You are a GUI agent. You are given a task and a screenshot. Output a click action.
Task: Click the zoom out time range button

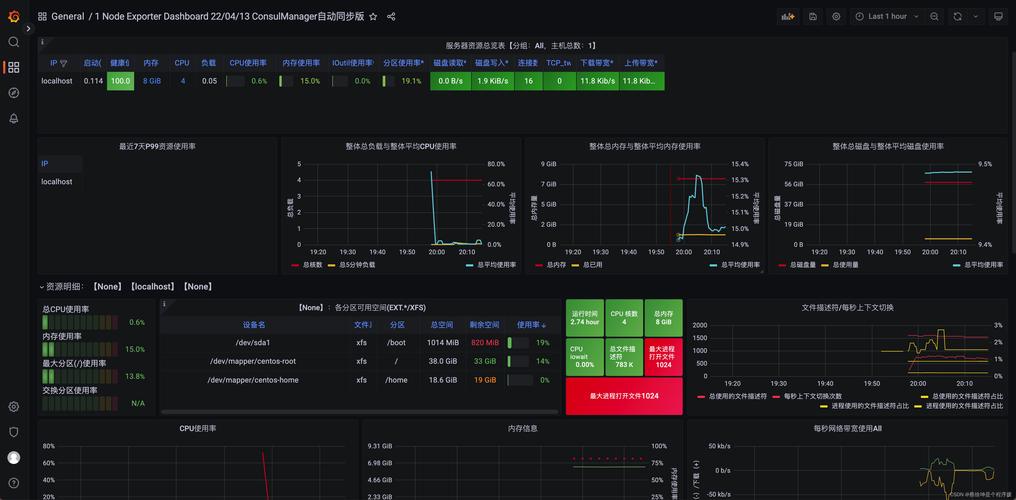point(934,17)
